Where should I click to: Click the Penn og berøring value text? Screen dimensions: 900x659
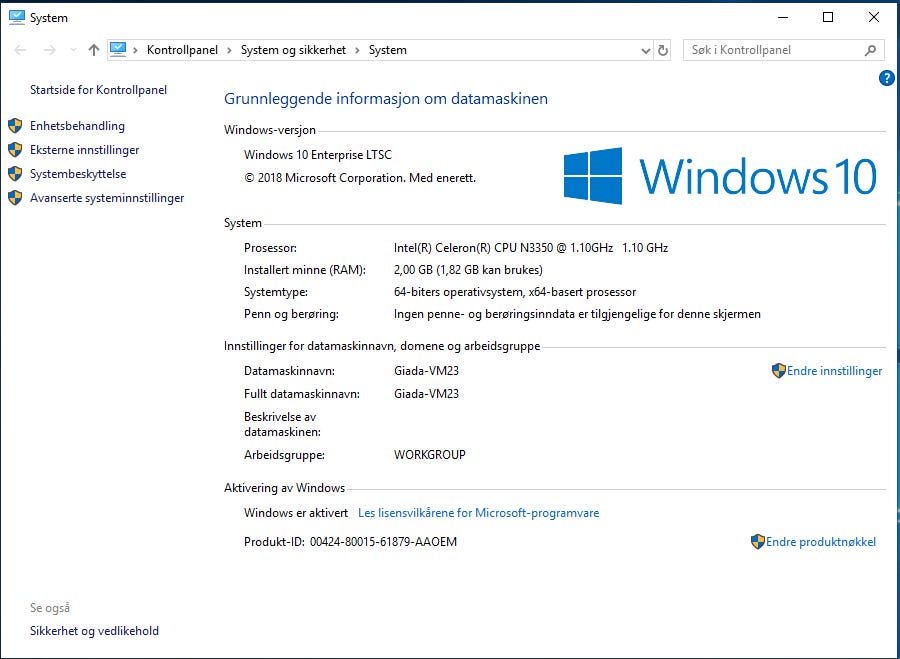(577, 314)
